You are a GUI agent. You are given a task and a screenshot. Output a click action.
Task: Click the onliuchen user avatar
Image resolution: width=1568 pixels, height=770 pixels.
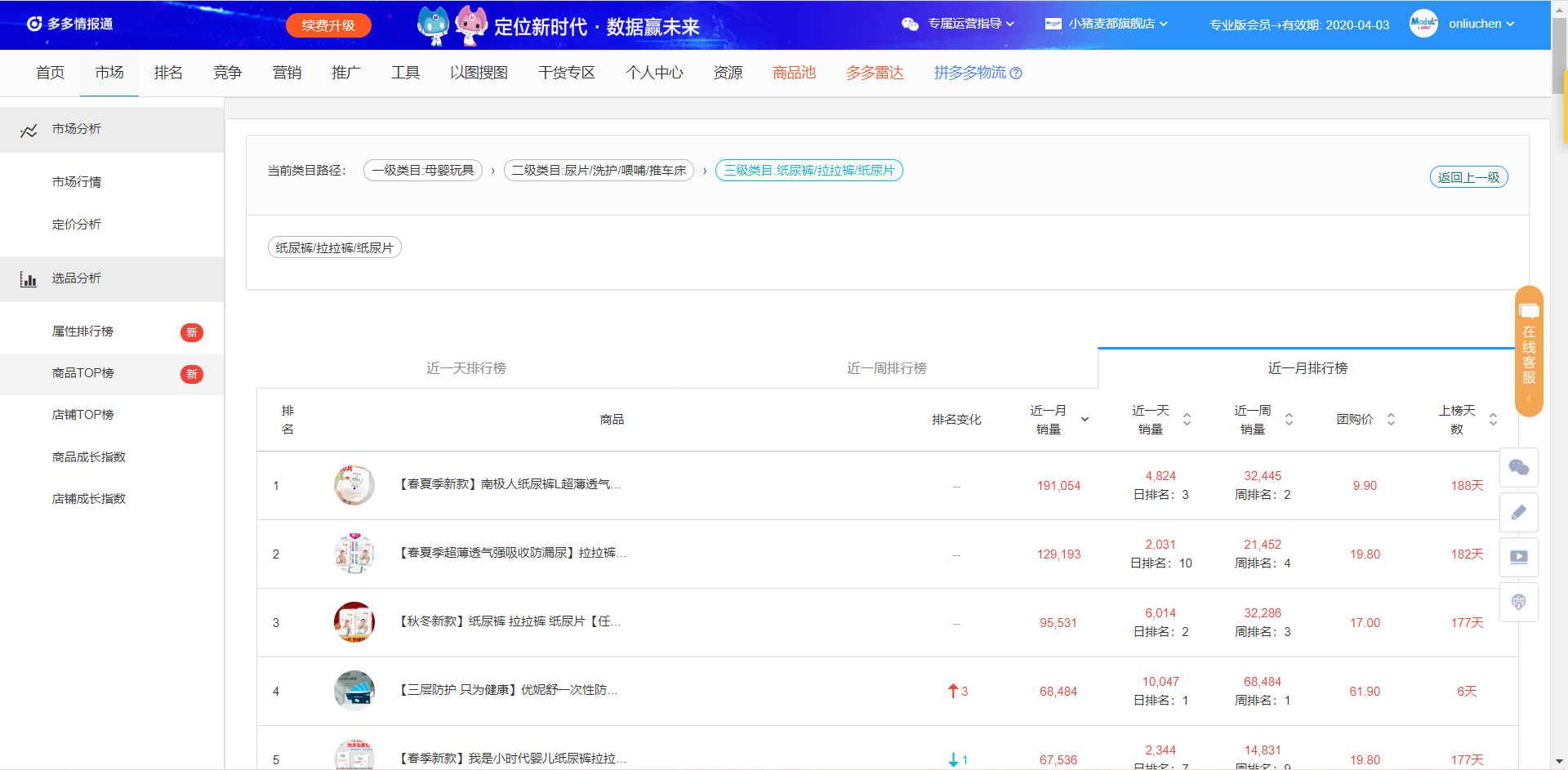click(1423, 24)
